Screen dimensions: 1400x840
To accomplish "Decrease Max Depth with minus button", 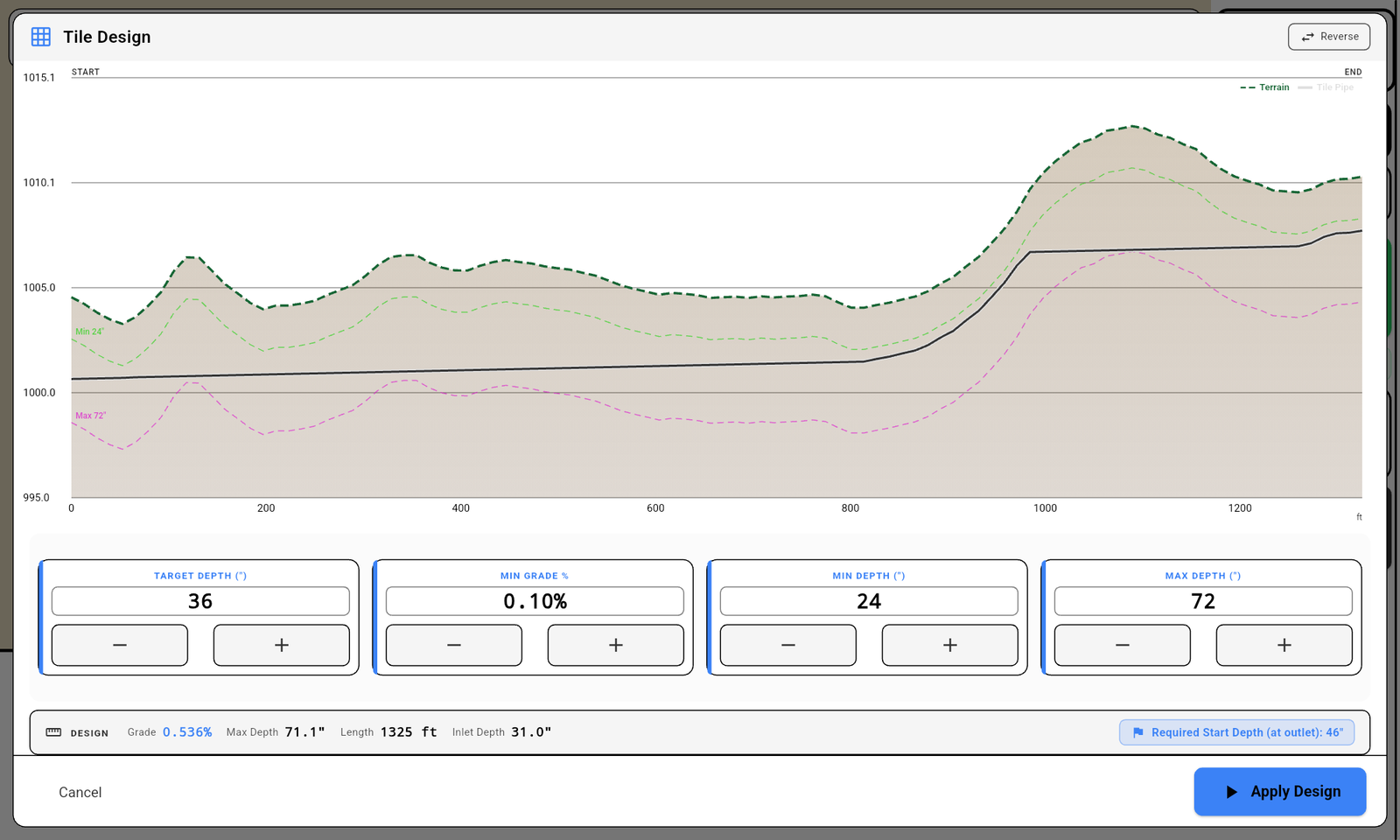I will pyautogui.click(x=1123, y=645).
